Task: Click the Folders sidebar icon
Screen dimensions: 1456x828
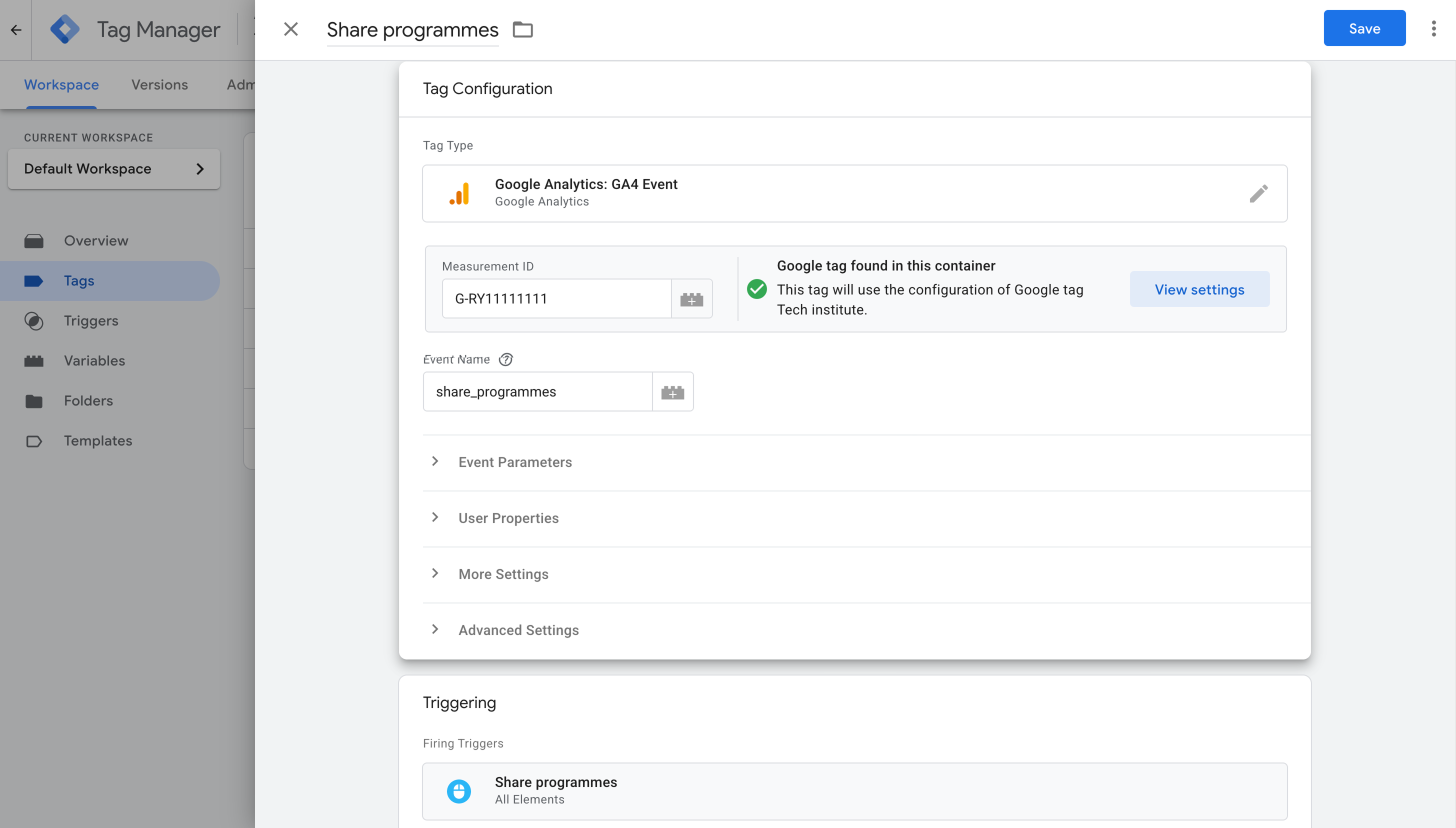Action: pos(34,401)
